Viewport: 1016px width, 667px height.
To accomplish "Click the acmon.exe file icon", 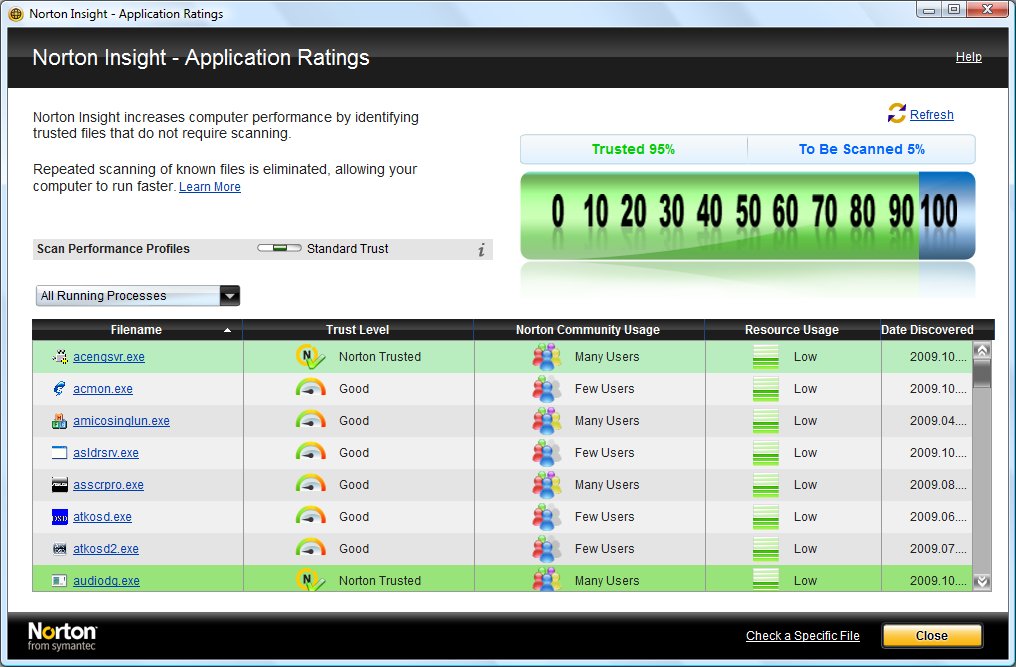I will pos(60,388).
